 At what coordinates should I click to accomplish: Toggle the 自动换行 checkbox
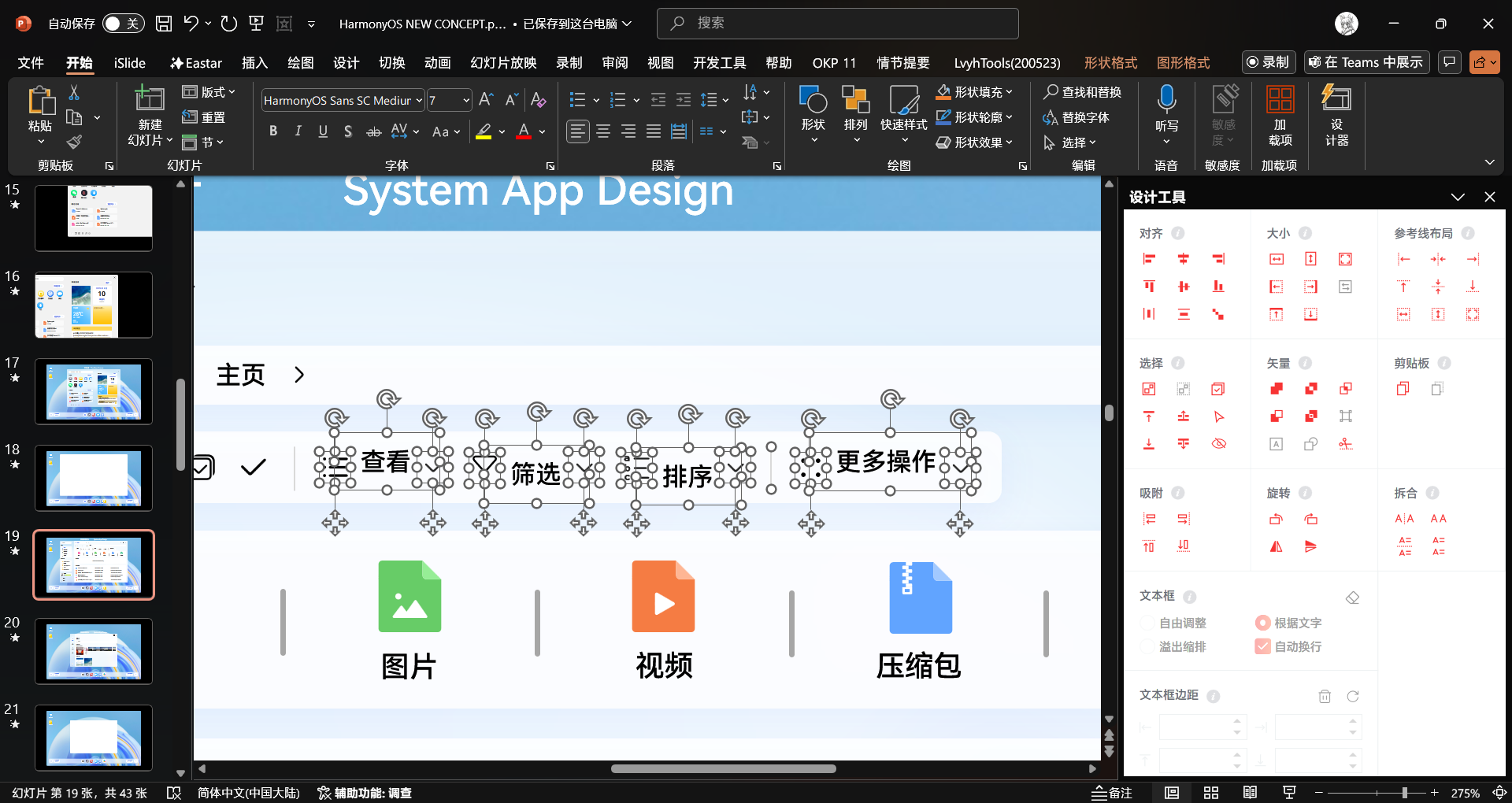coord(1262,646)
